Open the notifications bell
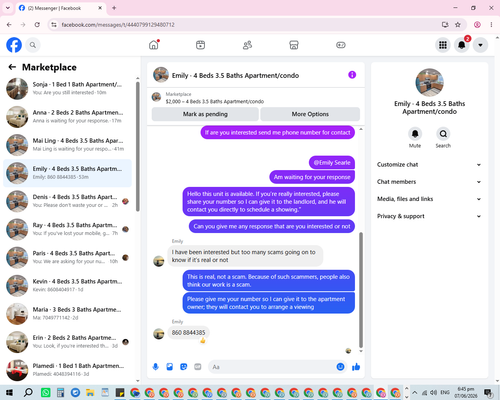The image size is (500, 400). 461,45
